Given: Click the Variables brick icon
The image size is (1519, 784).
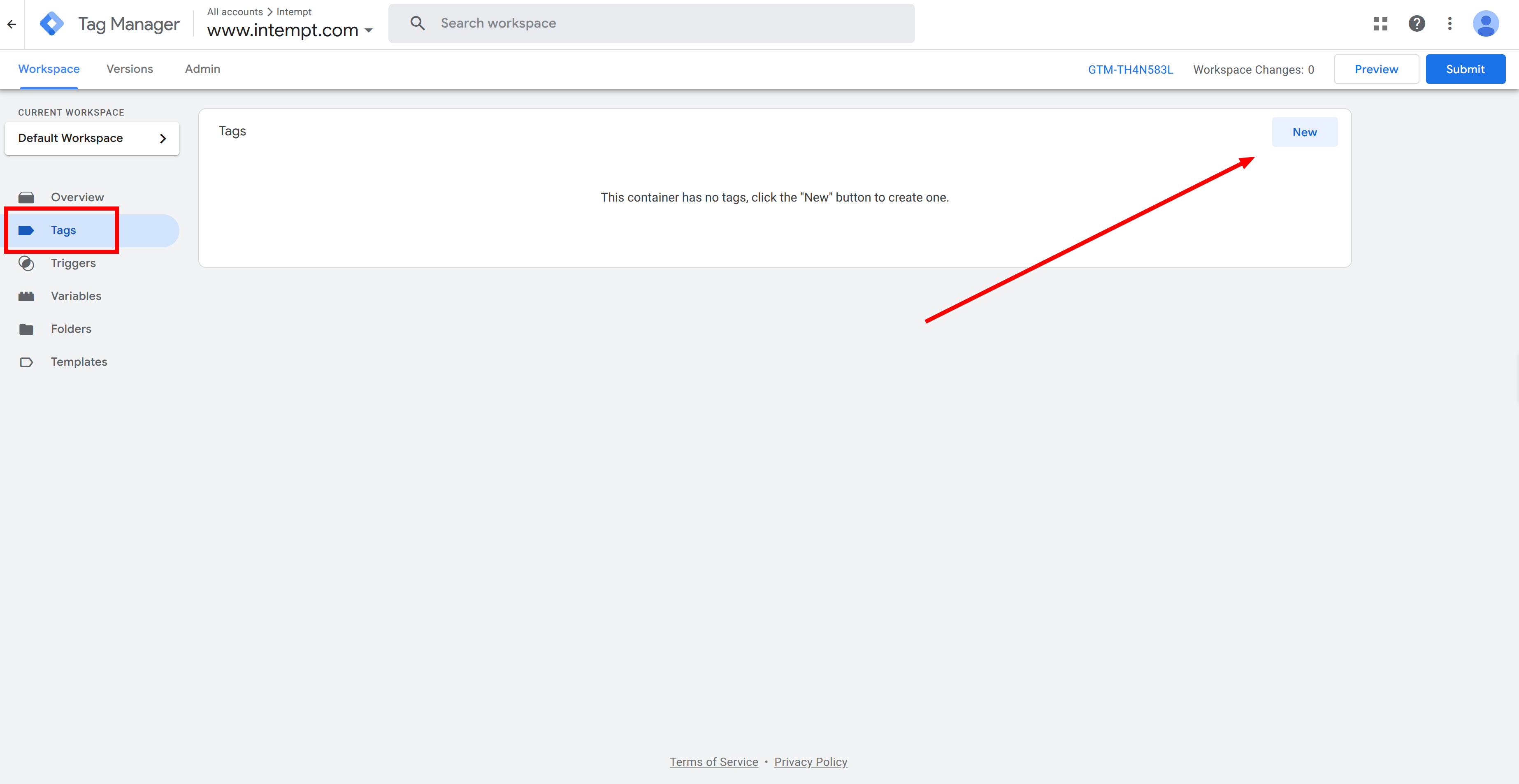Looking at the screenshot, I should coord(26,296).
